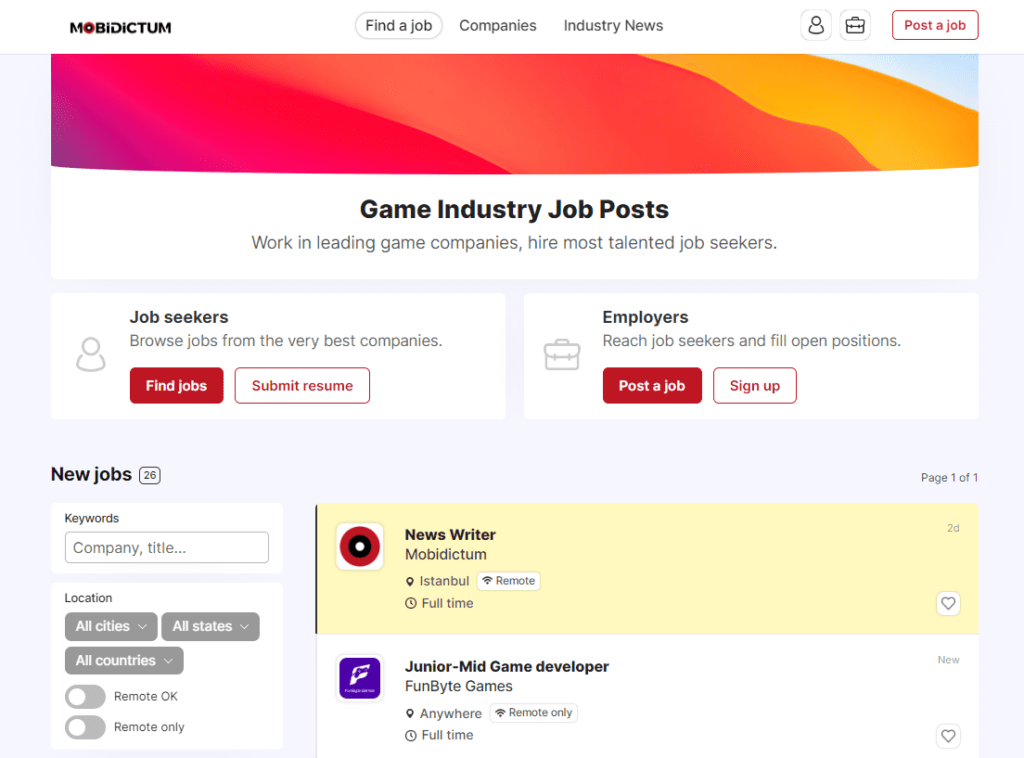
Task: Click the Mobidictum company logo thumbnail
Action: click(359, 546)
